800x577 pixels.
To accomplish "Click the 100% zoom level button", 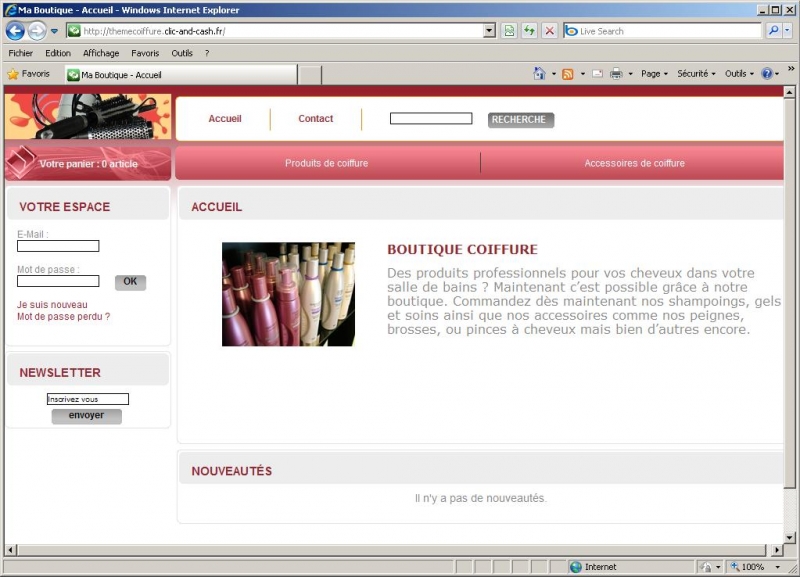I will coord(747,567).
